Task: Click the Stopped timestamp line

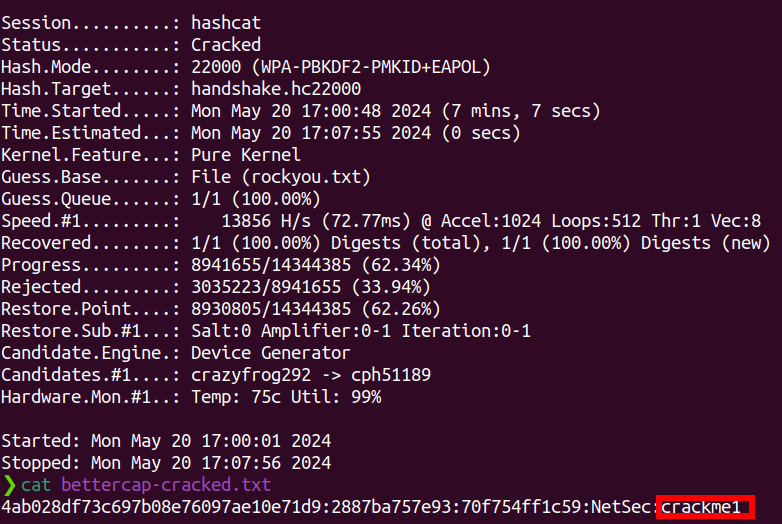Action: click(166, 463)
